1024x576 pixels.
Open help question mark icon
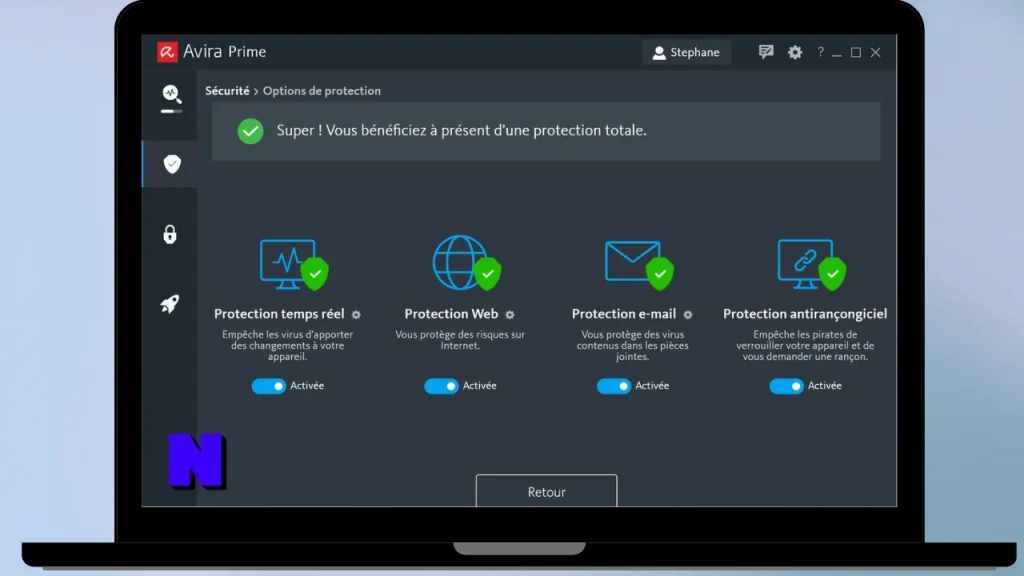click(x=821, y=52)
